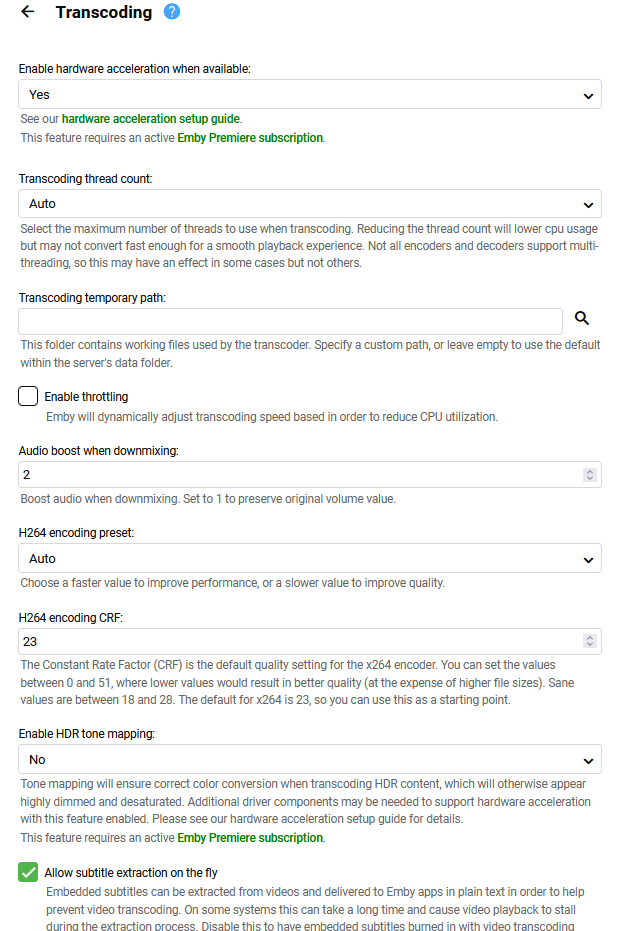This screenshot has width=627, height=931.
Task: Enable throttling checkbox
Action: [28, 396]
